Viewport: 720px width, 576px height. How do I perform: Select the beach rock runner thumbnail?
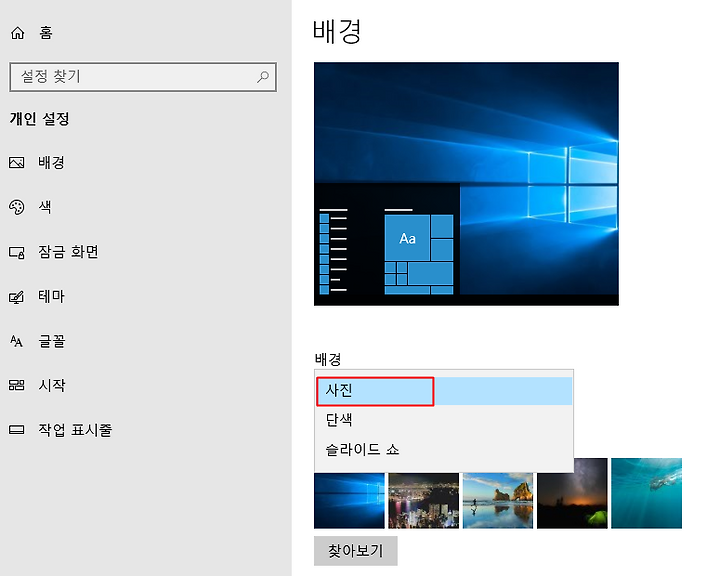point(498,501)
